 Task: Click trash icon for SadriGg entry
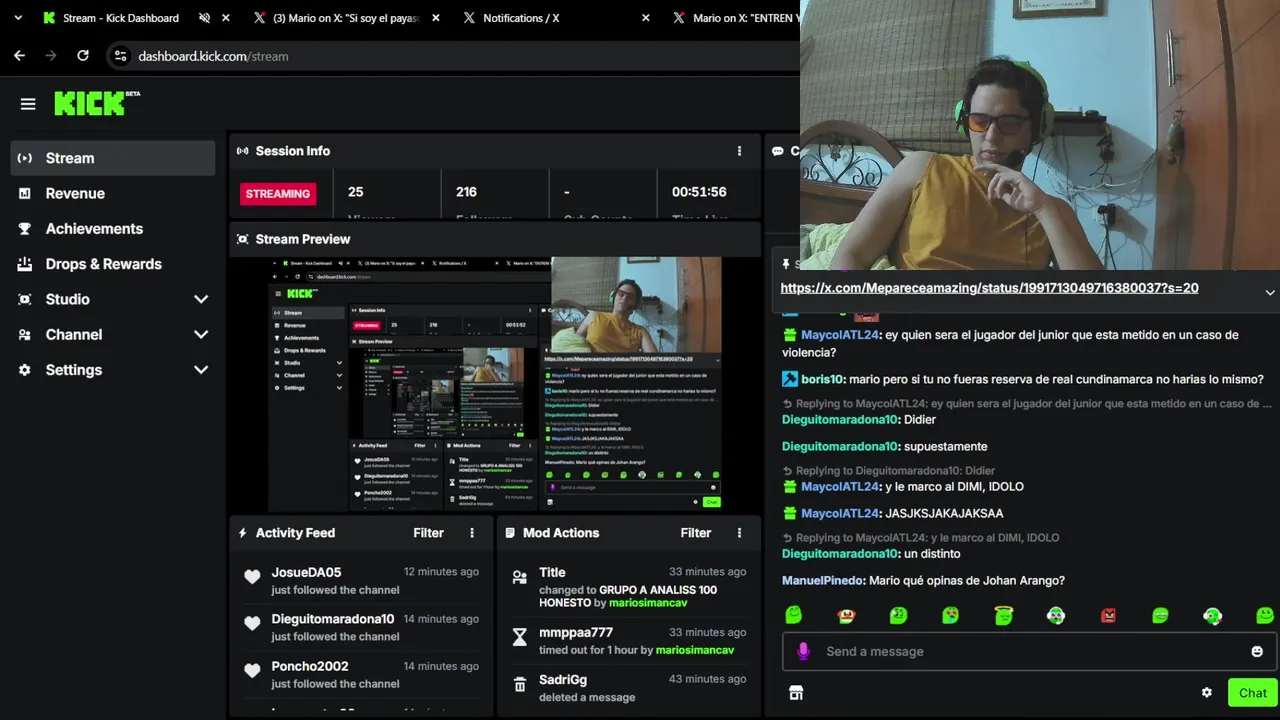(519, 684)
